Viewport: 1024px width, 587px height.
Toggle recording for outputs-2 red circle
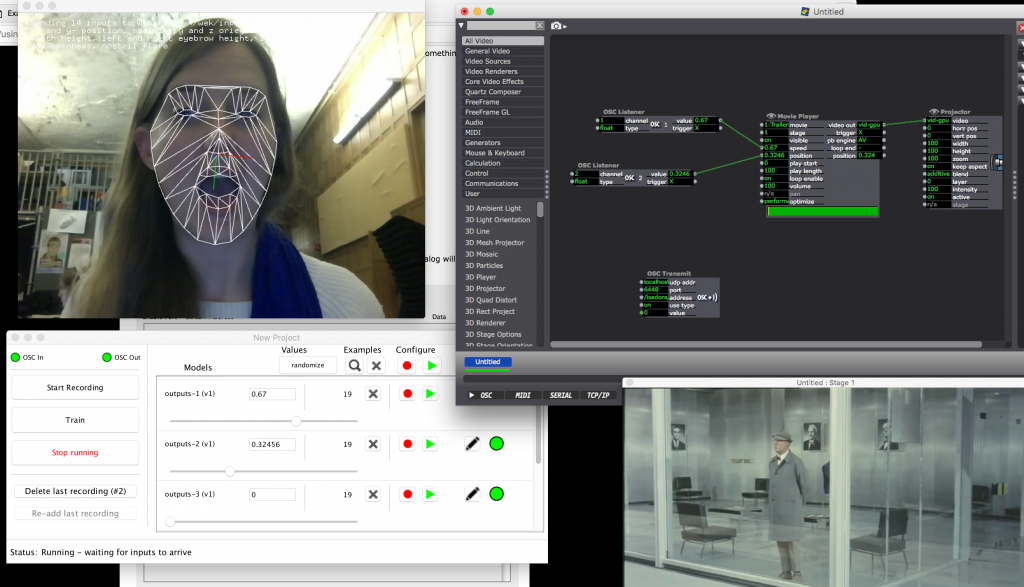pyautogui.click(x=408, y=444)
